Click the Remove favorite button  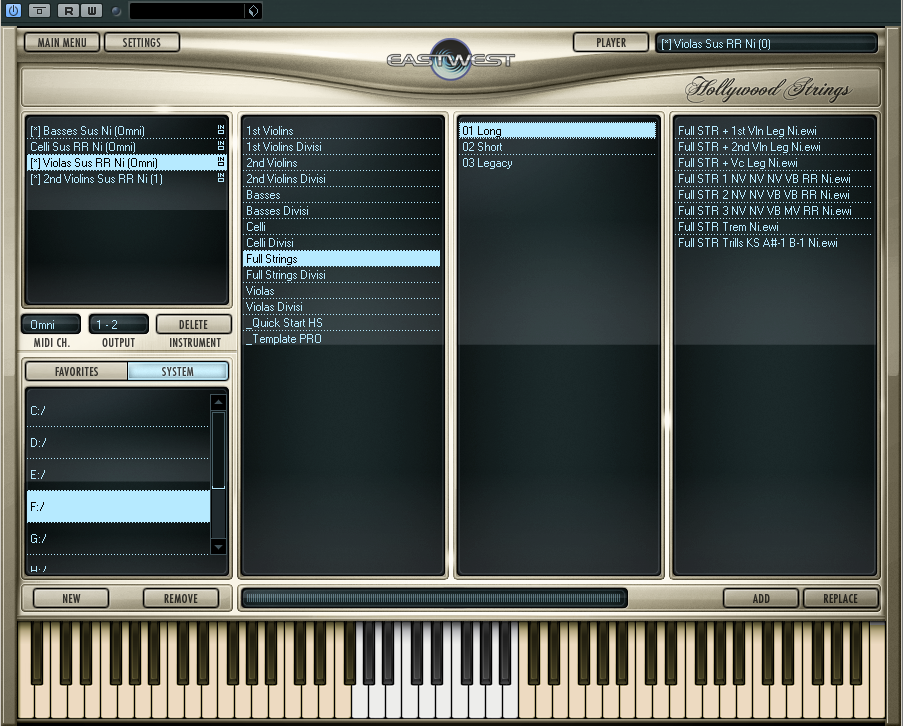(181, 598)
